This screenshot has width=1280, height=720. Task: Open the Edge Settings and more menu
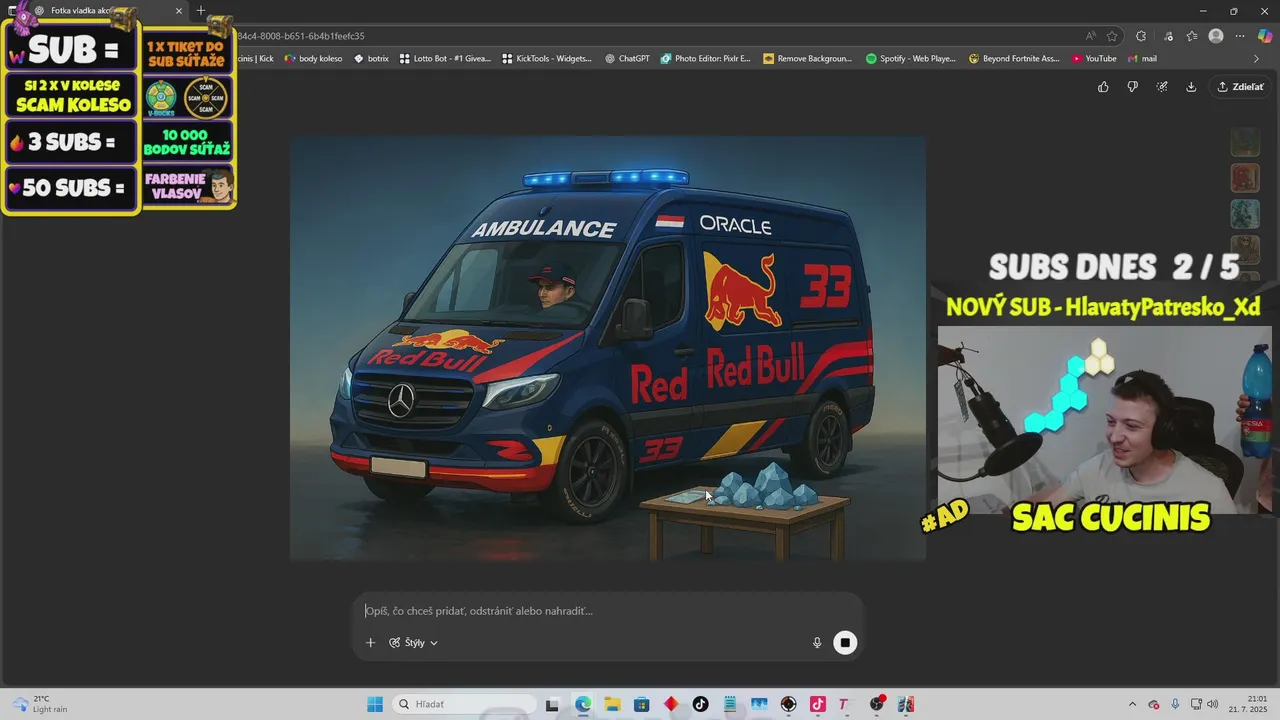[x=1240, y=36]
